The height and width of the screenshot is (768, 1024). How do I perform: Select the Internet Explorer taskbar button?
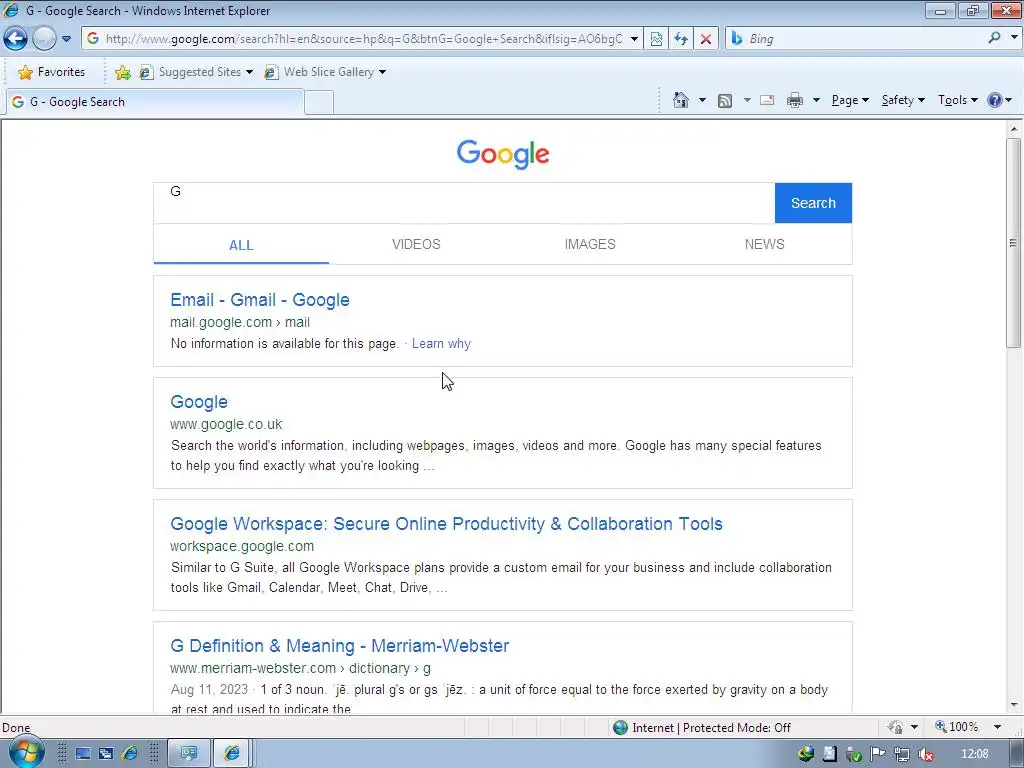tap(232, 754)
